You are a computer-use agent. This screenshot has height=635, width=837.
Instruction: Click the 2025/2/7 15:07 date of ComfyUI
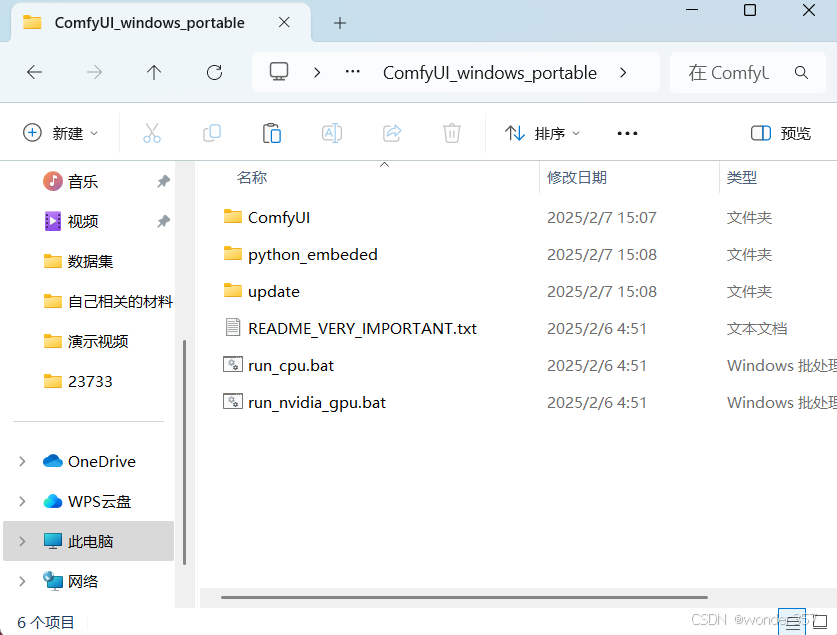[602, 217]
